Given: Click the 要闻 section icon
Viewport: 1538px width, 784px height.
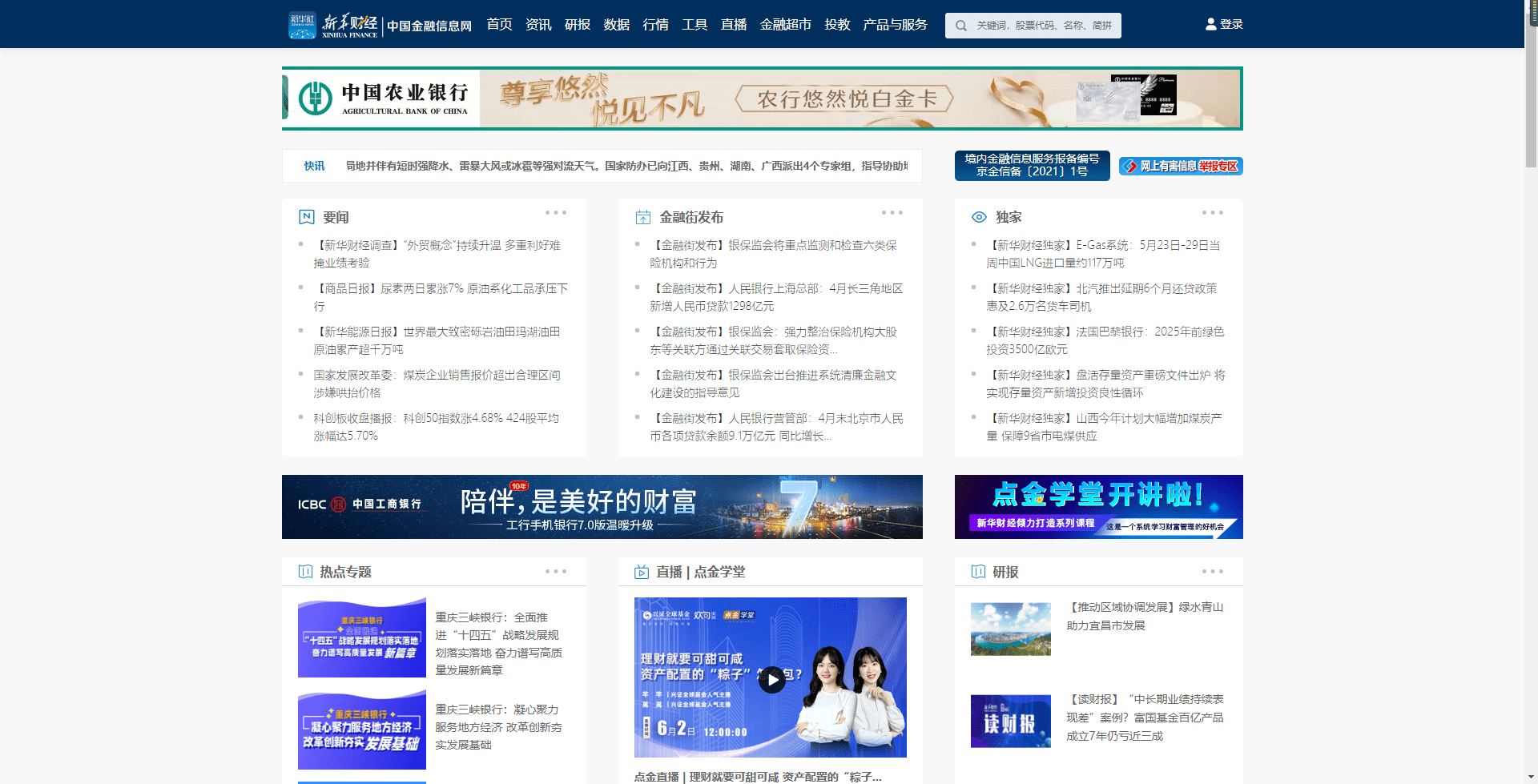Looking at the screenshot, I should coord(306,217).
